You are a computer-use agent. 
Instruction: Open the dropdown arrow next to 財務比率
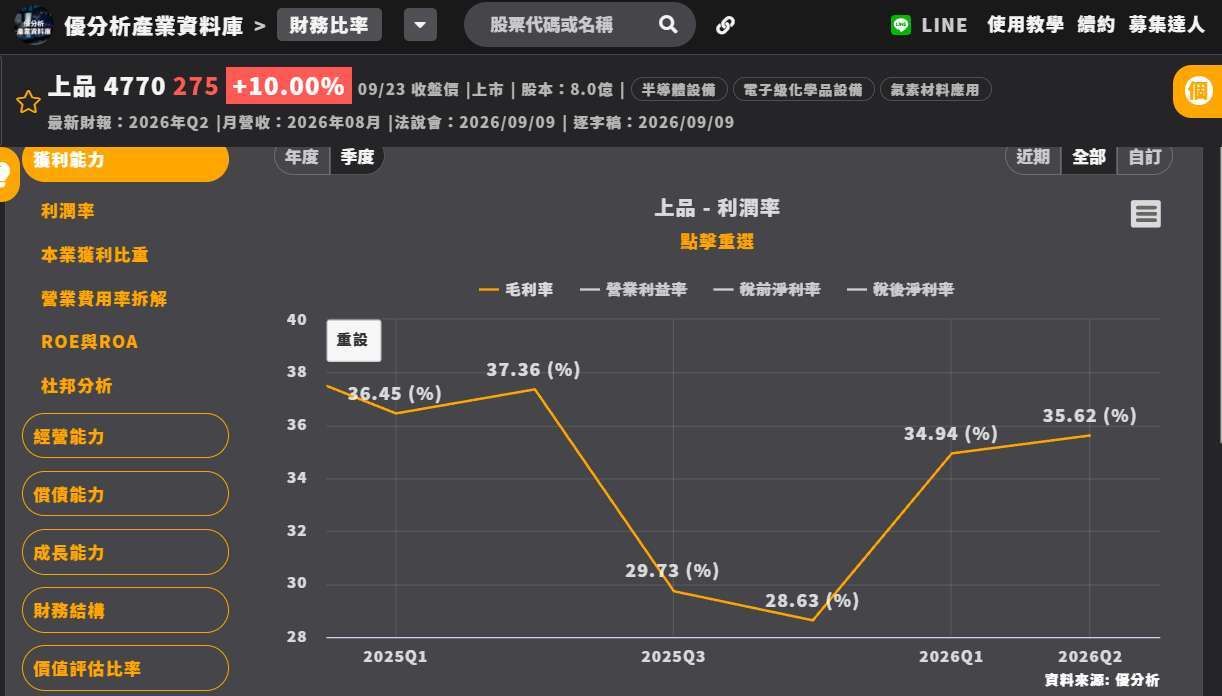(420, 25)
